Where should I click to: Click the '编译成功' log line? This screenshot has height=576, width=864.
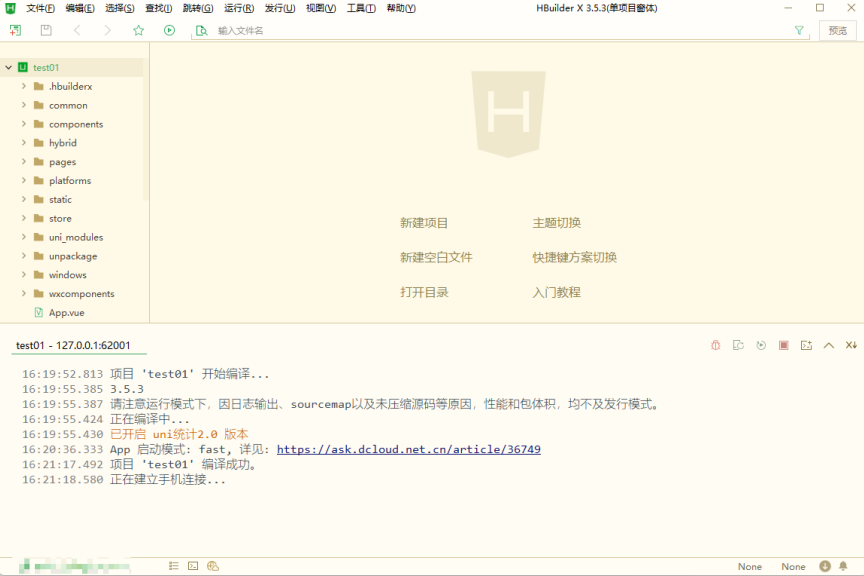pyautogui.click(x=140, y=464)
